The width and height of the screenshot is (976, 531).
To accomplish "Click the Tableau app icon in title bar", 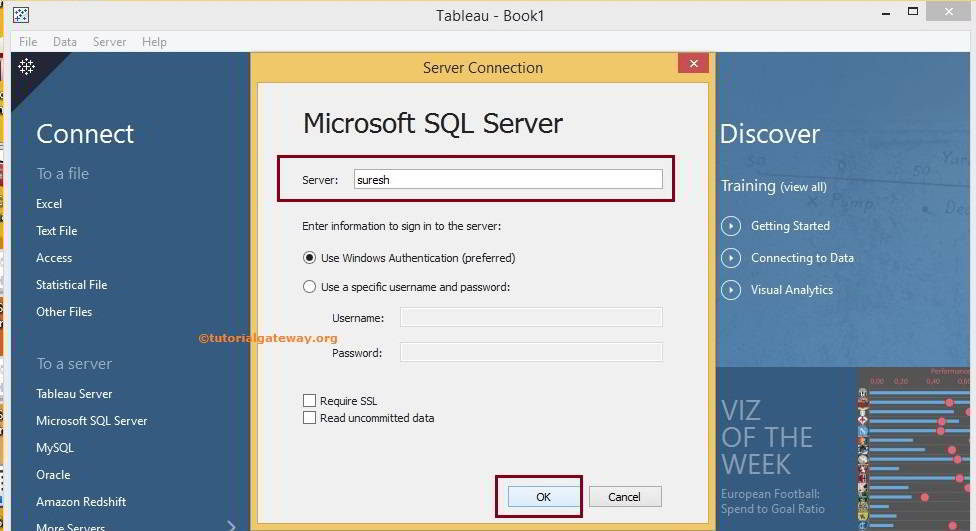I will (21, 14).
